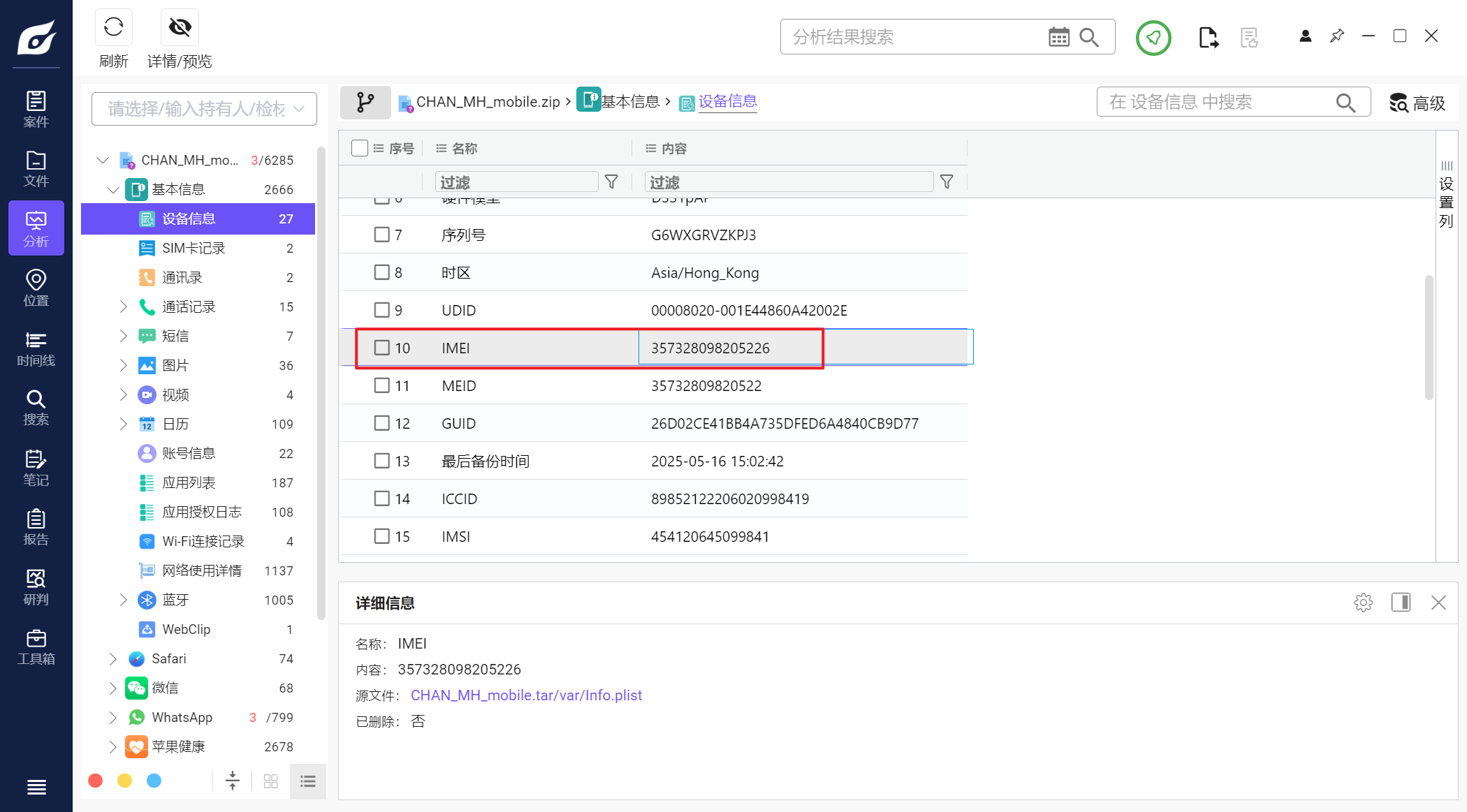
Task: Expand the WhatsApp tree node
Action: (x=113, y=717)
